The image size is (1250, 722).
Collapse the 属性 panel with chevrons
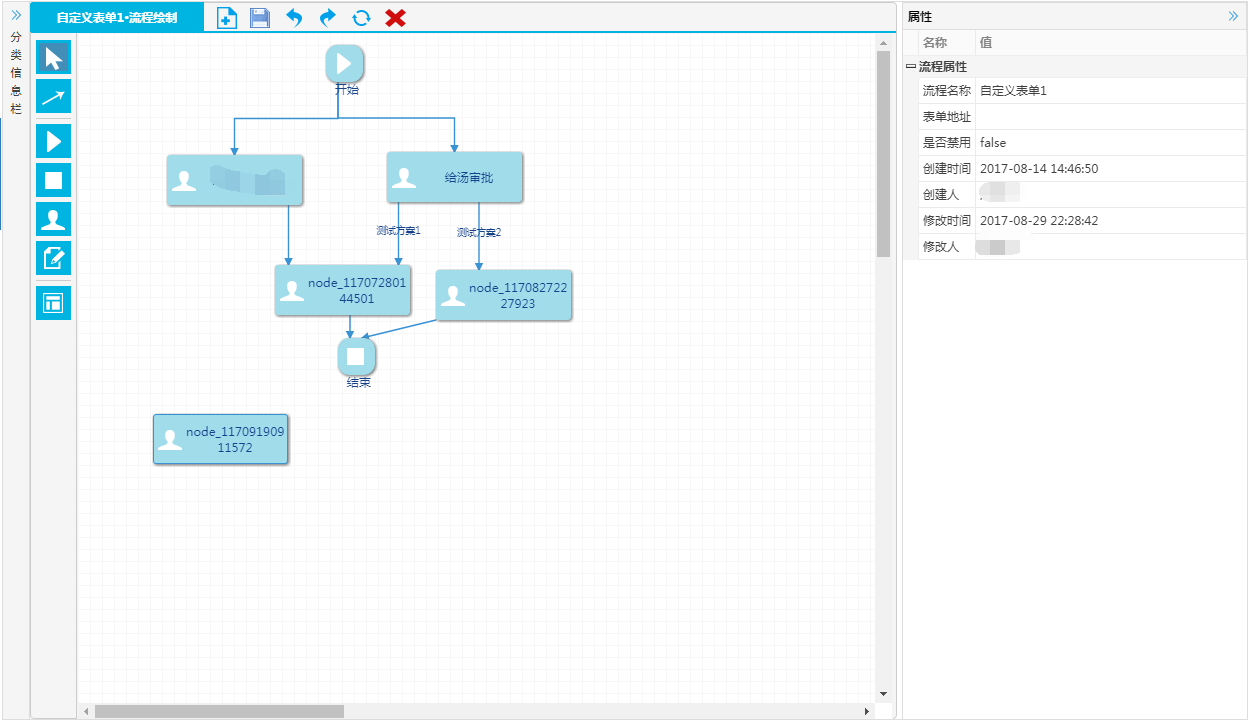click(x=1233, y=16)
